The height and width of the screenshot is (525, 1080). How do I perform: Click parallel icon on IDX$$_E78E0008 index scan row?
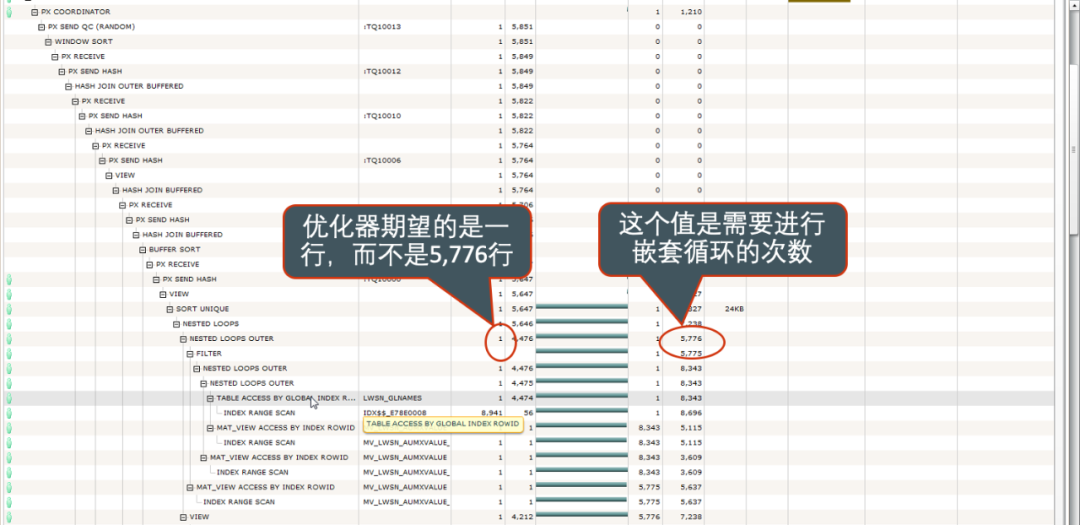tap(9, 413)
